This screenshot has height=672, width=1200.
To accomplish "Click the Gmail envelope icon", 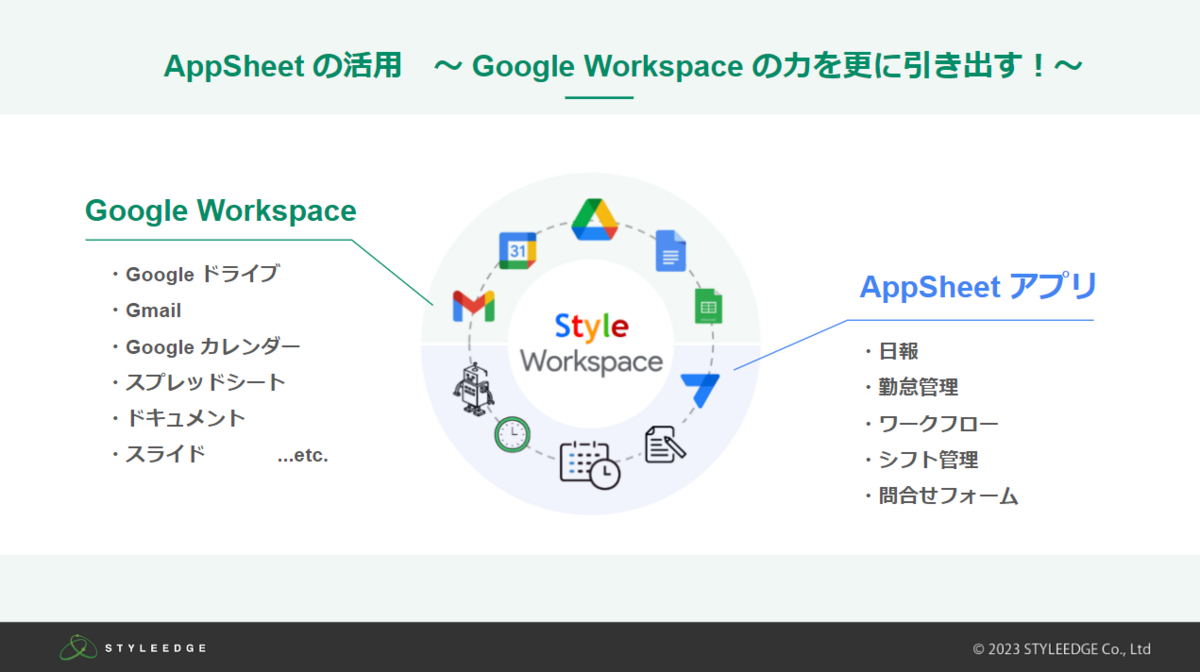I will click(x=473, y=306).
